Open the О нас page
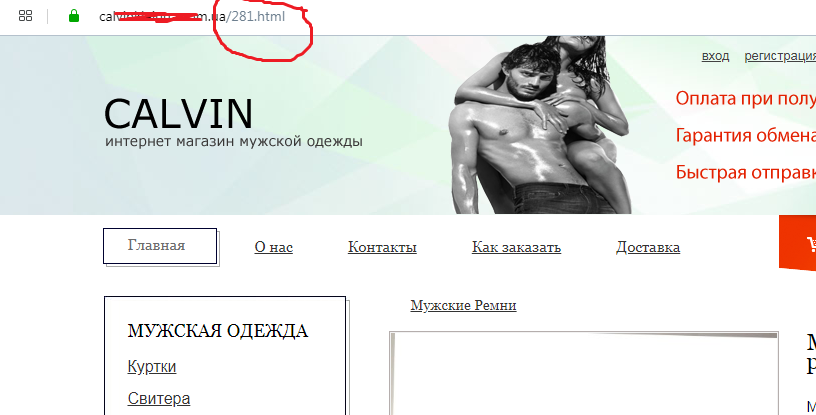Image resolution: width=816 pixels, height=415 pixels. [274, 247]
